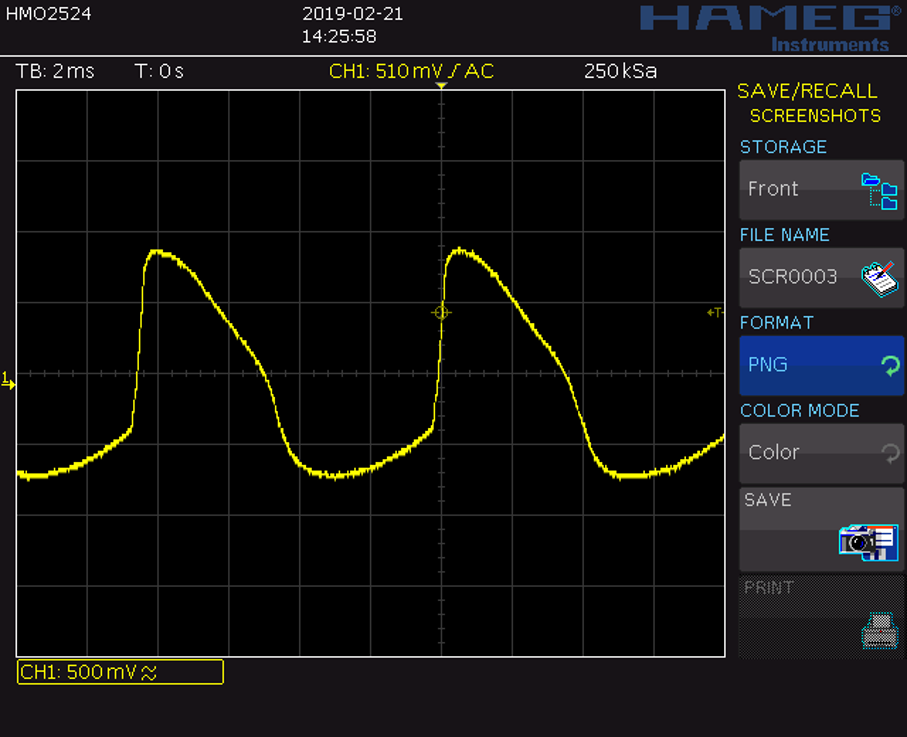Toggle the Color mode softkey
The image size is (907, 737).
tap(821, 454)
